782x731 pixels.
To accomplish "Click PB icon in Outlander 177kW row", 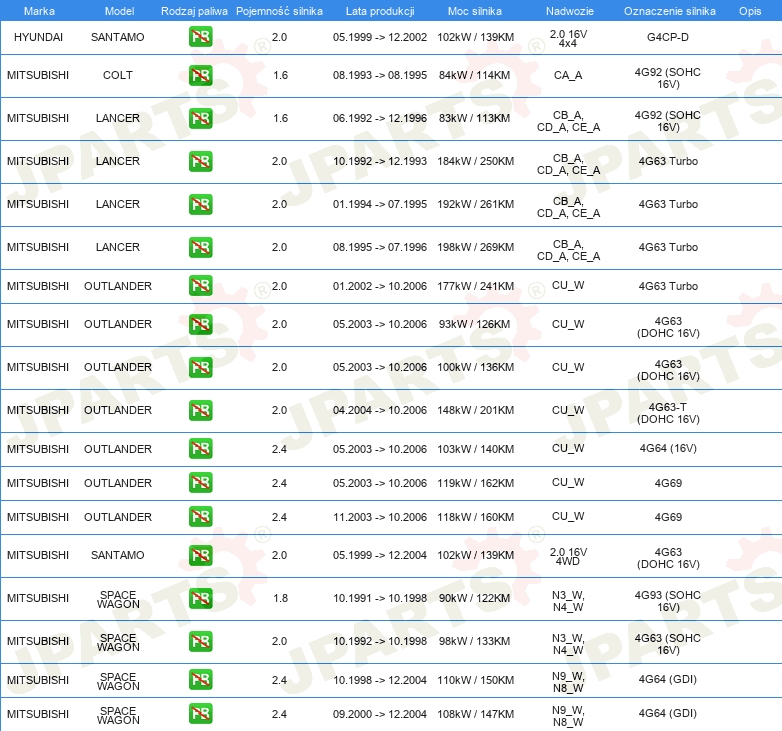I will [x=200, y=286].
